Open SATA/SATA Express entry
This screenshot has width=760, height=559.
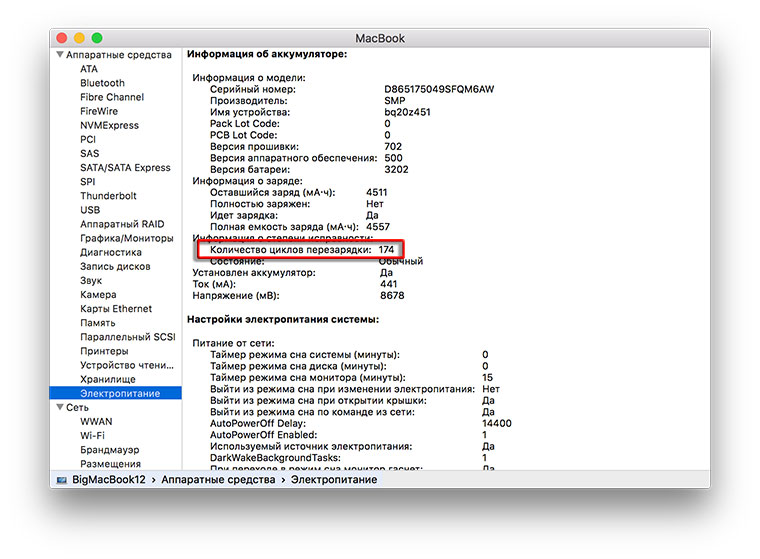tap(125, 167)
